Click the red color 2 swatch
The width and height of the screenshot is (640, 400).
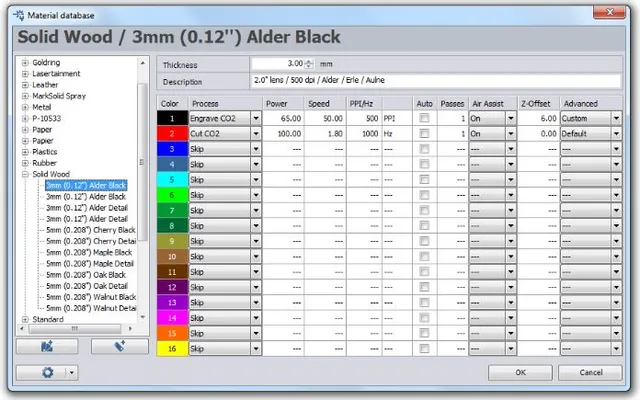[x=171, y=133]
